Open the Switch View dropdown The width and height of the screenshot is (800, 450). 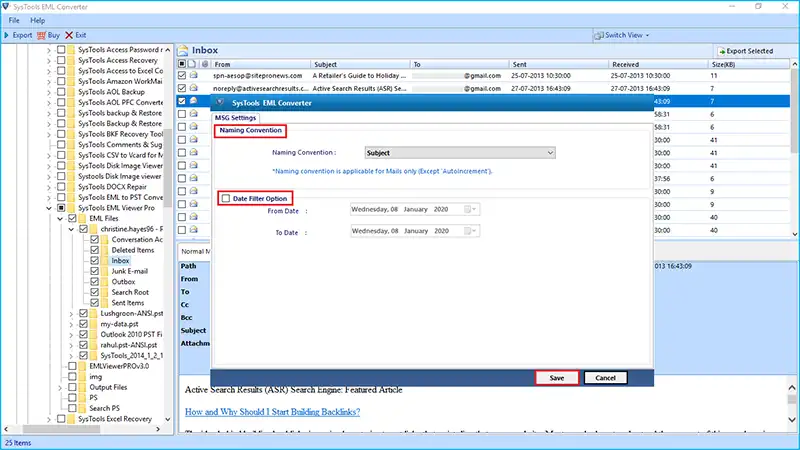621,35
